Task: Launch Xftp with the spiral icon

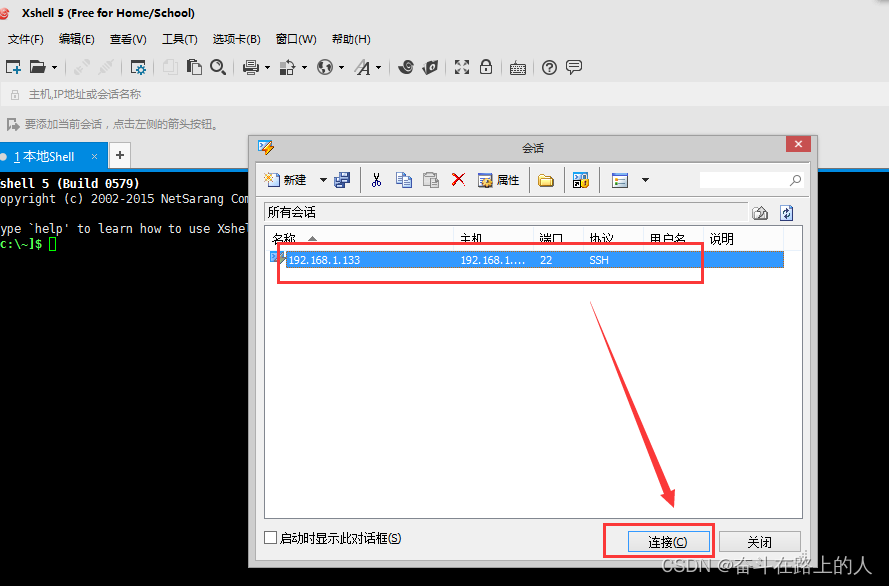Action: tap(406, 67)
